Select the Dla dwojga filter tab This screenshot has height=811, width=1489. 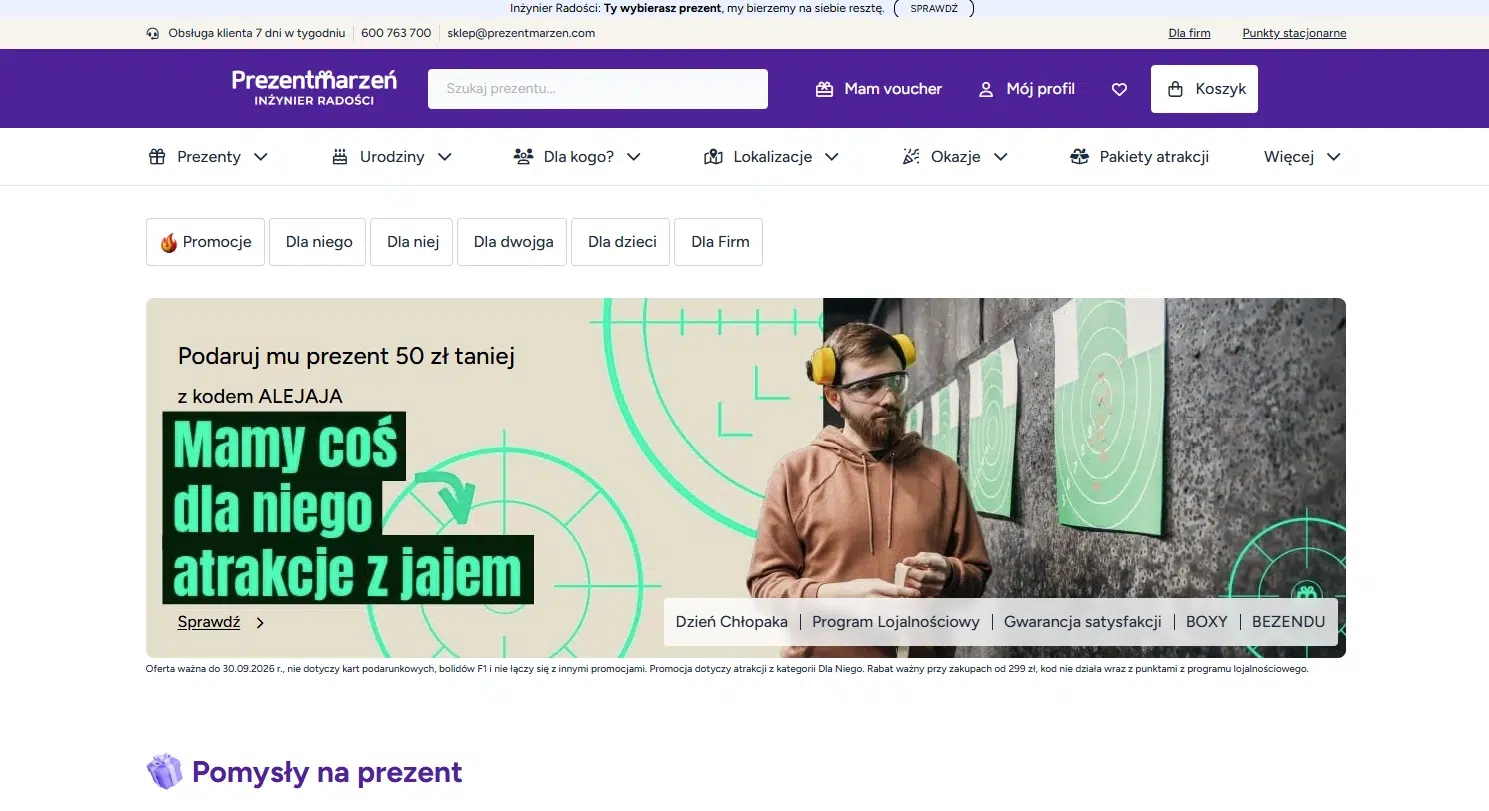pos(513,242)
